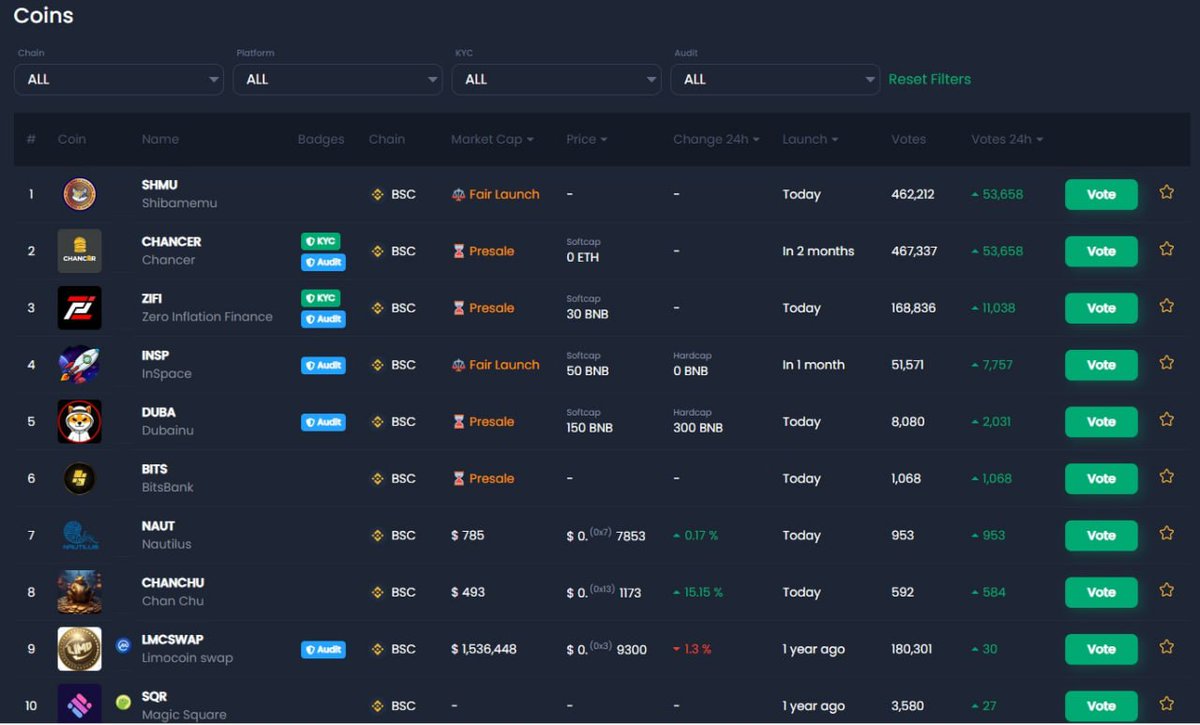Click the LMCSWAP coin name

click(x=173, y=640)
